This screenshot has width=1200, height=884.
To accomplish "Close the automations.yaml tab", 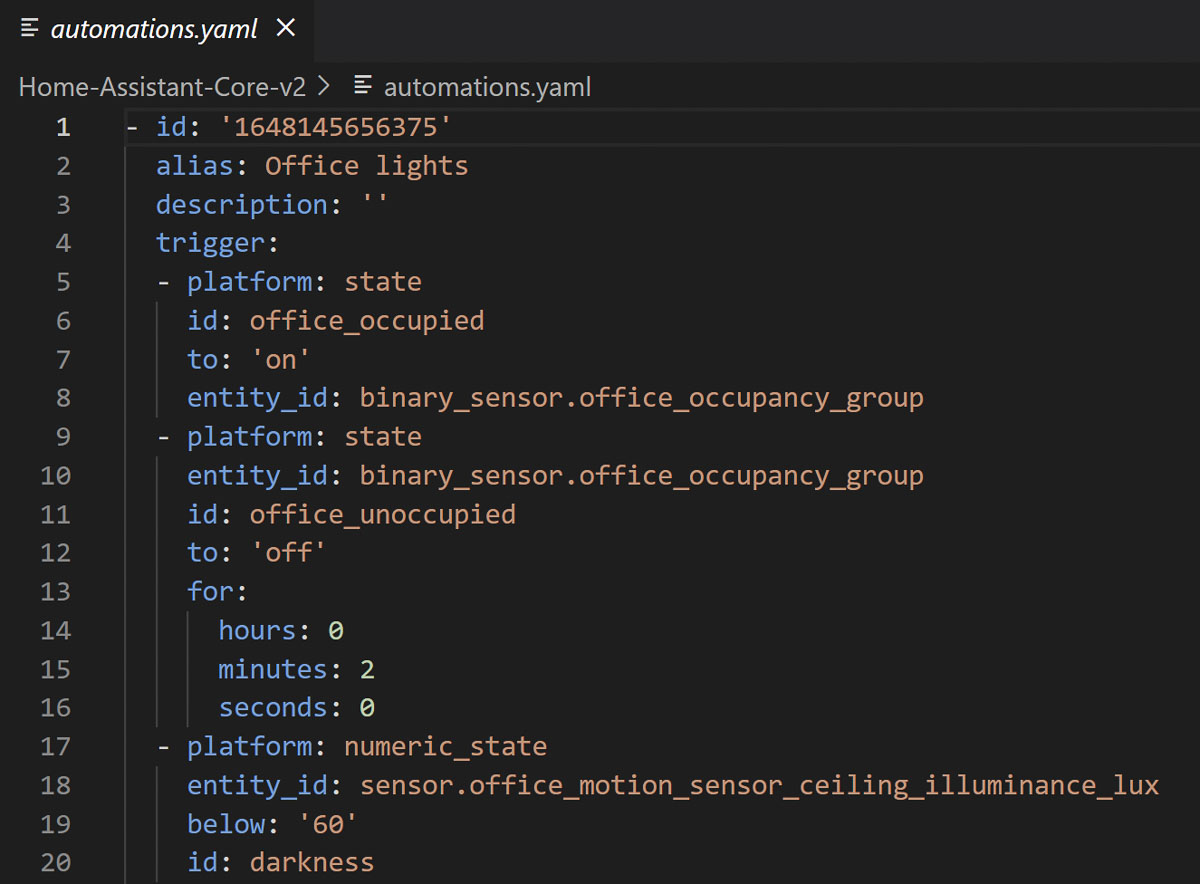I will click(x=286, y=29).
